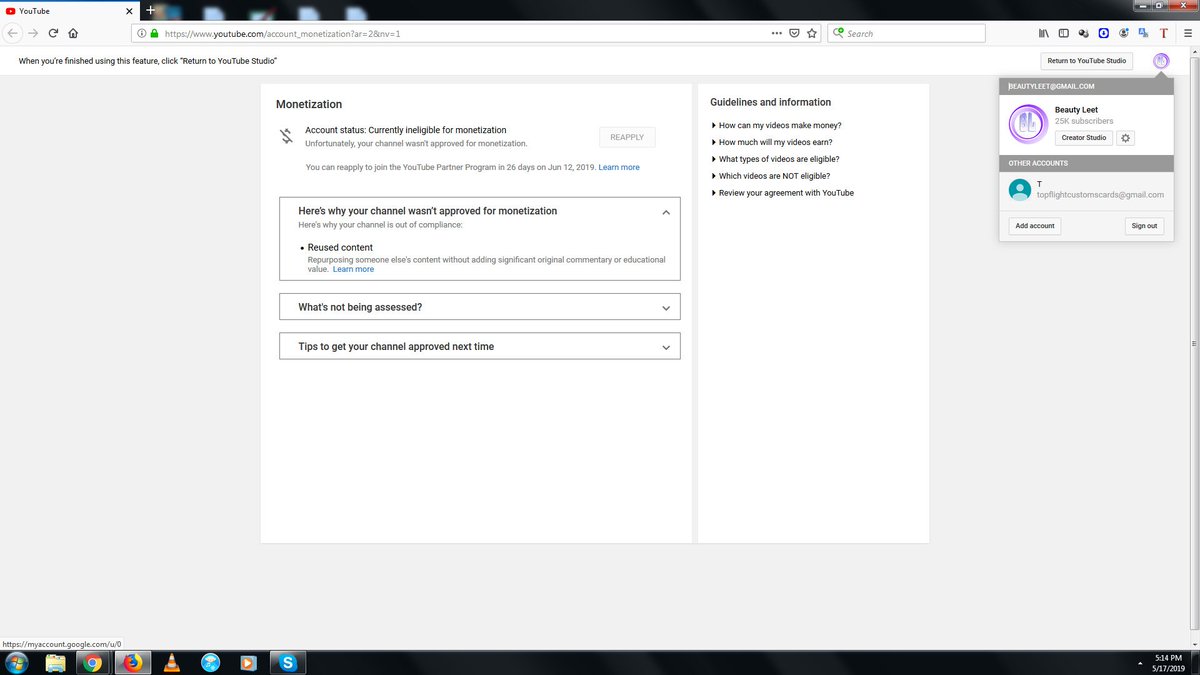Click the Sign out button

click(1144, 226)
